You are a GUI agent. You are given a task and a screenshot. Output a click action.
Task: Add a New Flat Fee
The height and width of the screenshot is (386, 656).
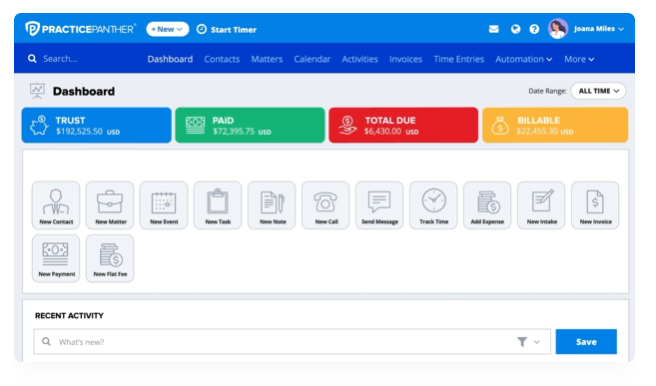point(110,258)
